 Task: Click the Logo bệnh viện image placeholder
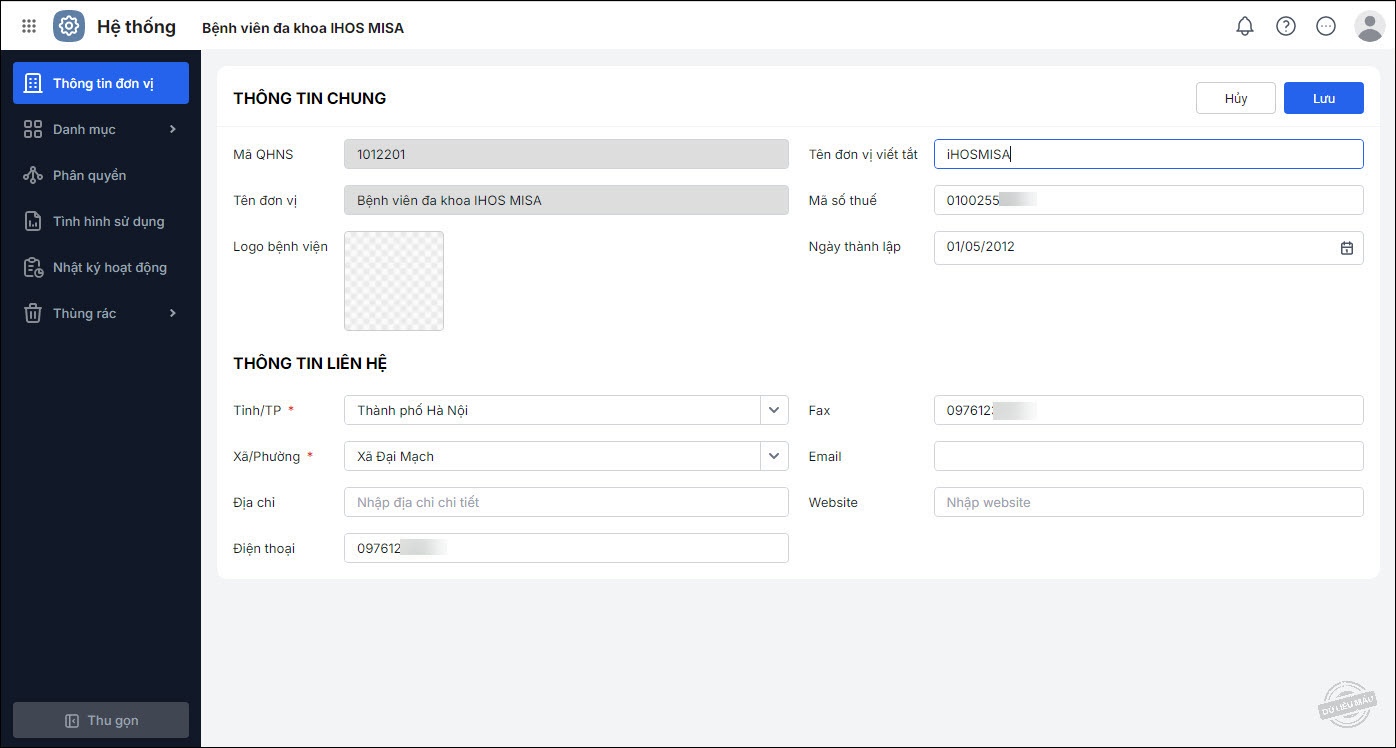(x=394, y=281)
